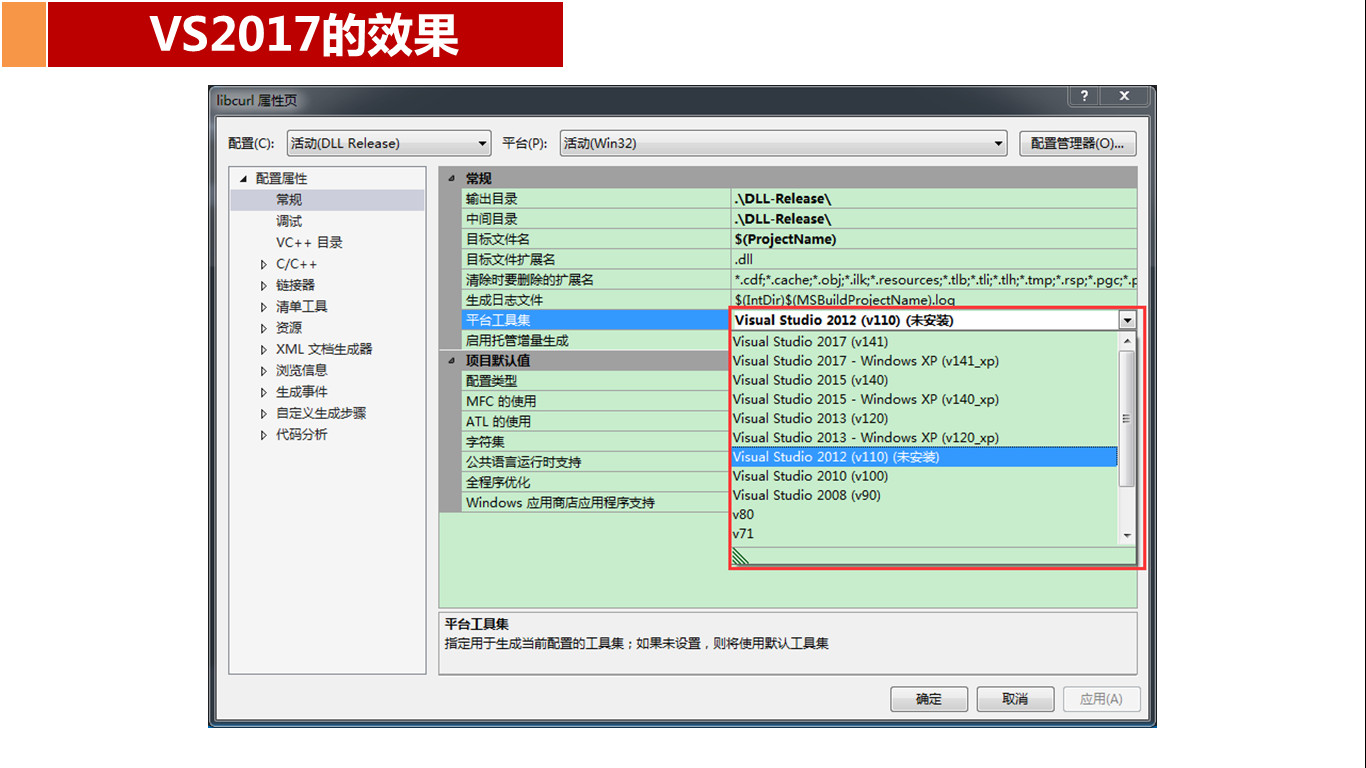
Task: Click the help question mark button in title bar
Action: (x=1084, y=96)
